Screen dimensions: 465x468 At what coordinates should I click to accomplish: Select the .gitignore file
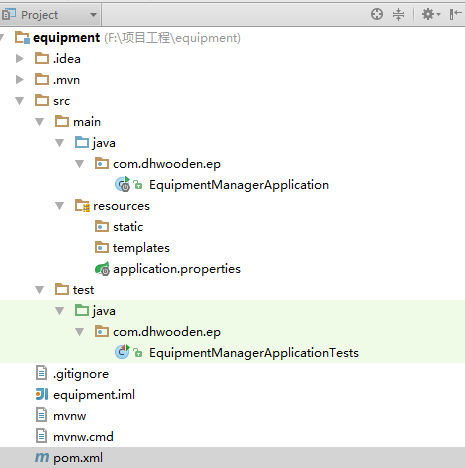pyautogui.click(x=72, y=374)
